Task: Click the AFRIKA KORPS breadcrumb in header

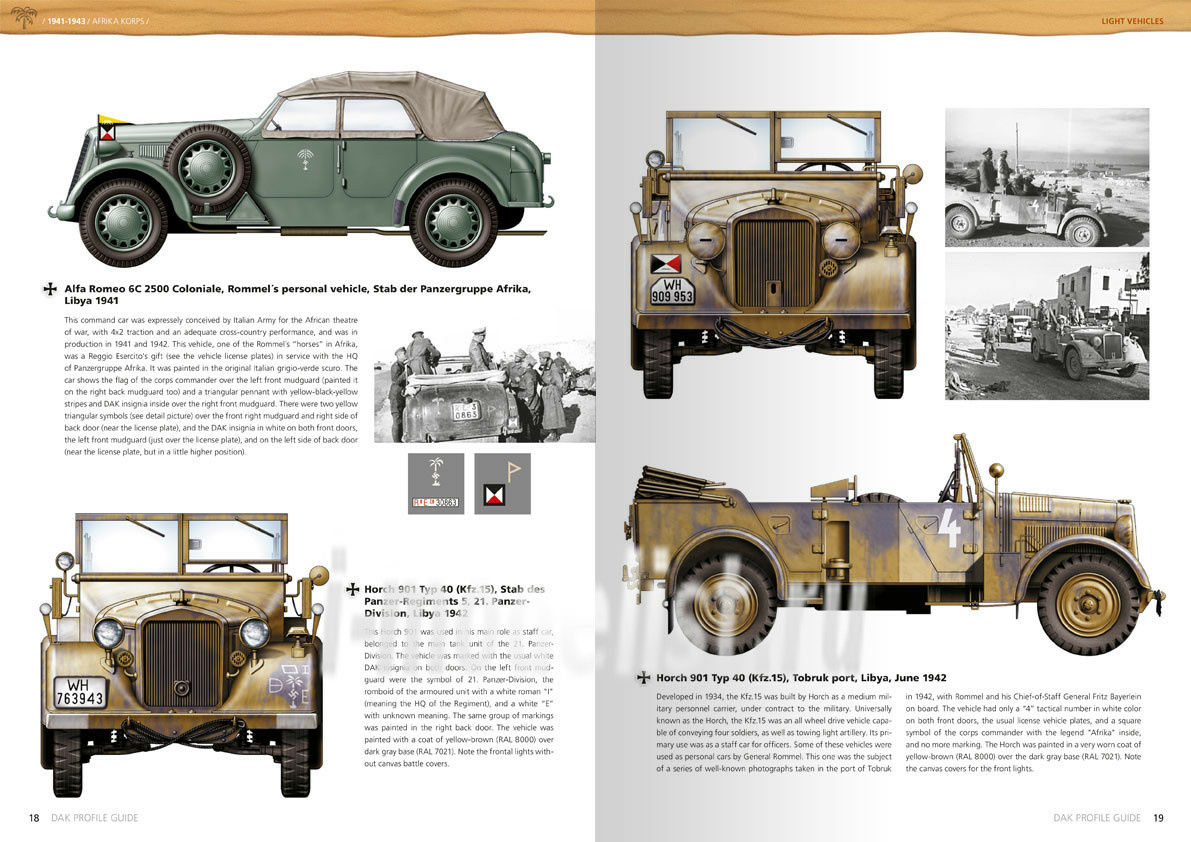Action: [118, 21]
